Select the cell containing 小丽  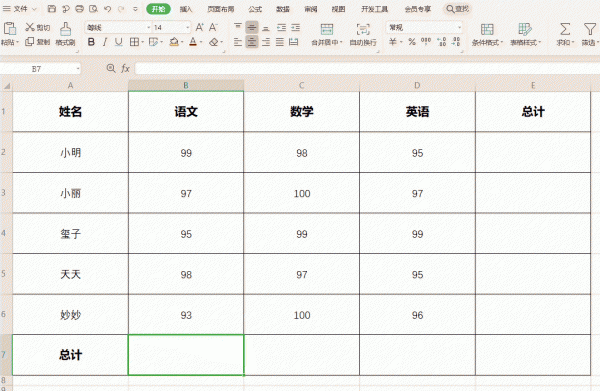coord(70,193)
